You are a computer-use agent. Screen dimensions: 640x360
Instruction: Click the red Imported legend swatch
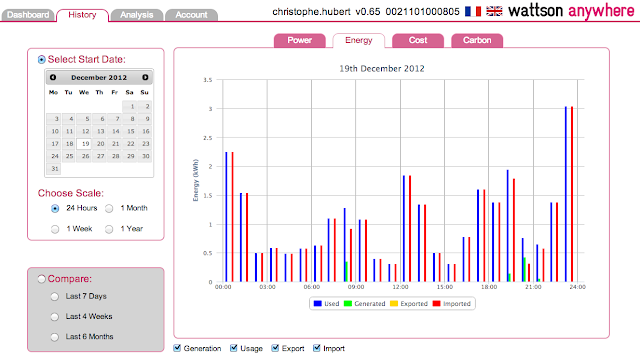coord(436,304)
